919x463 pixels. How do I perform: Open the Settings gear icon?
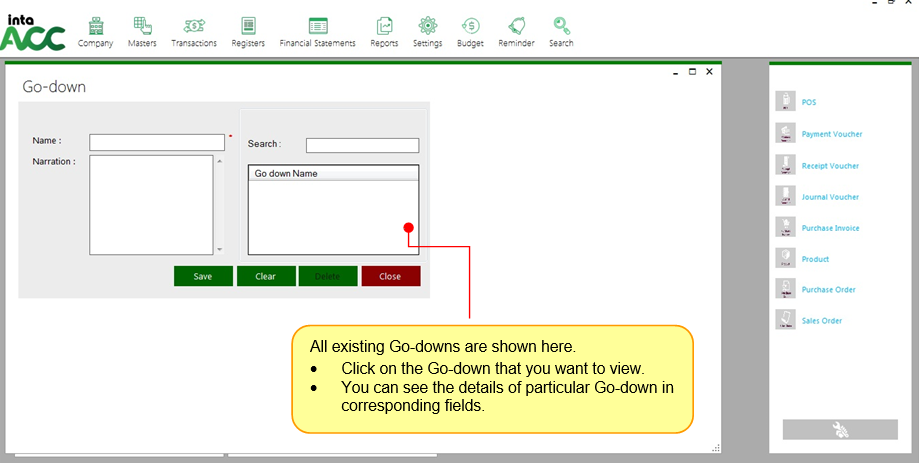(x=427, y=27)
